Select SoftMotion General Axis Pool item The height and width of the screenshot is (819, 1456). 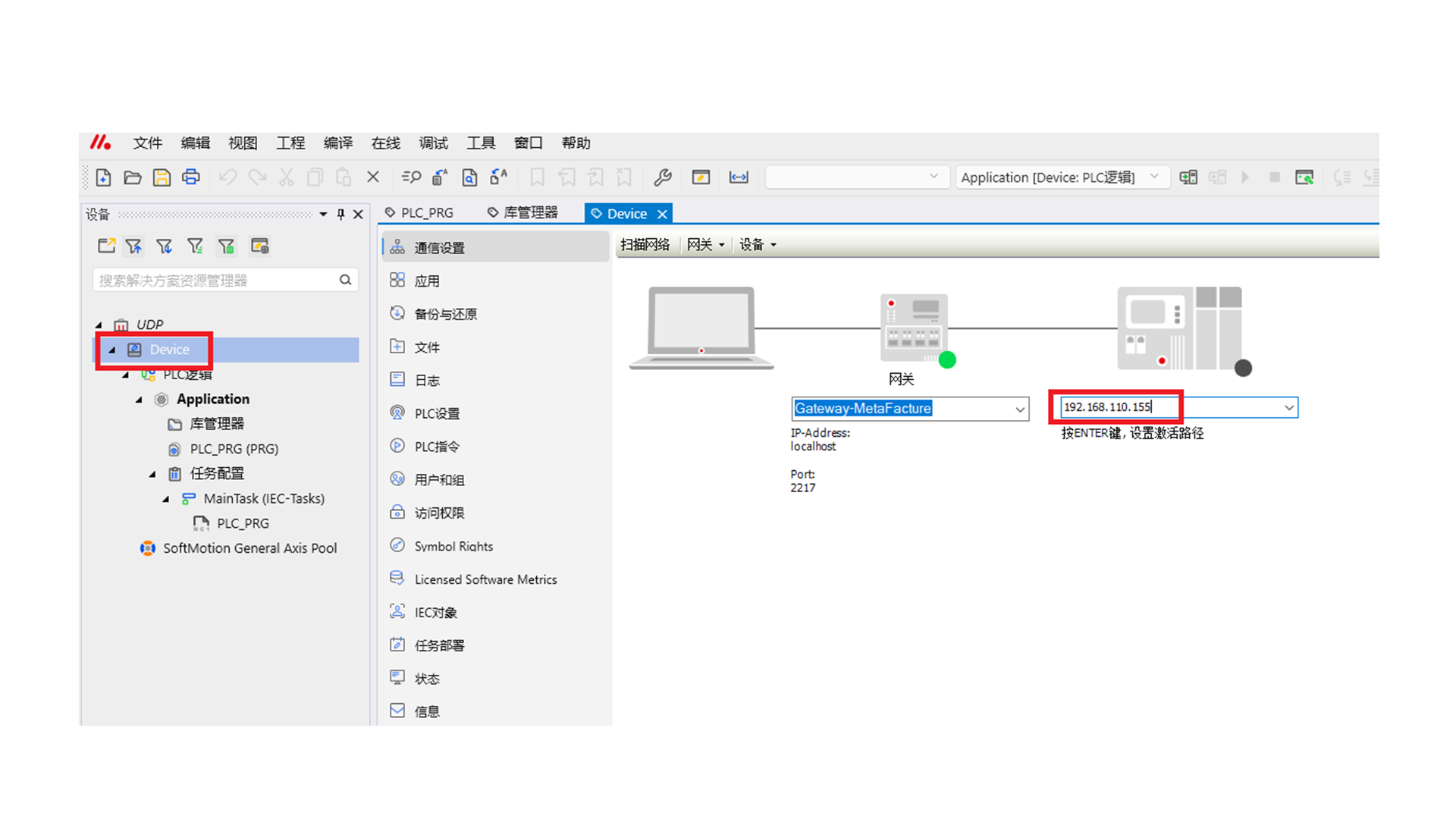click(x=249, y=548)
